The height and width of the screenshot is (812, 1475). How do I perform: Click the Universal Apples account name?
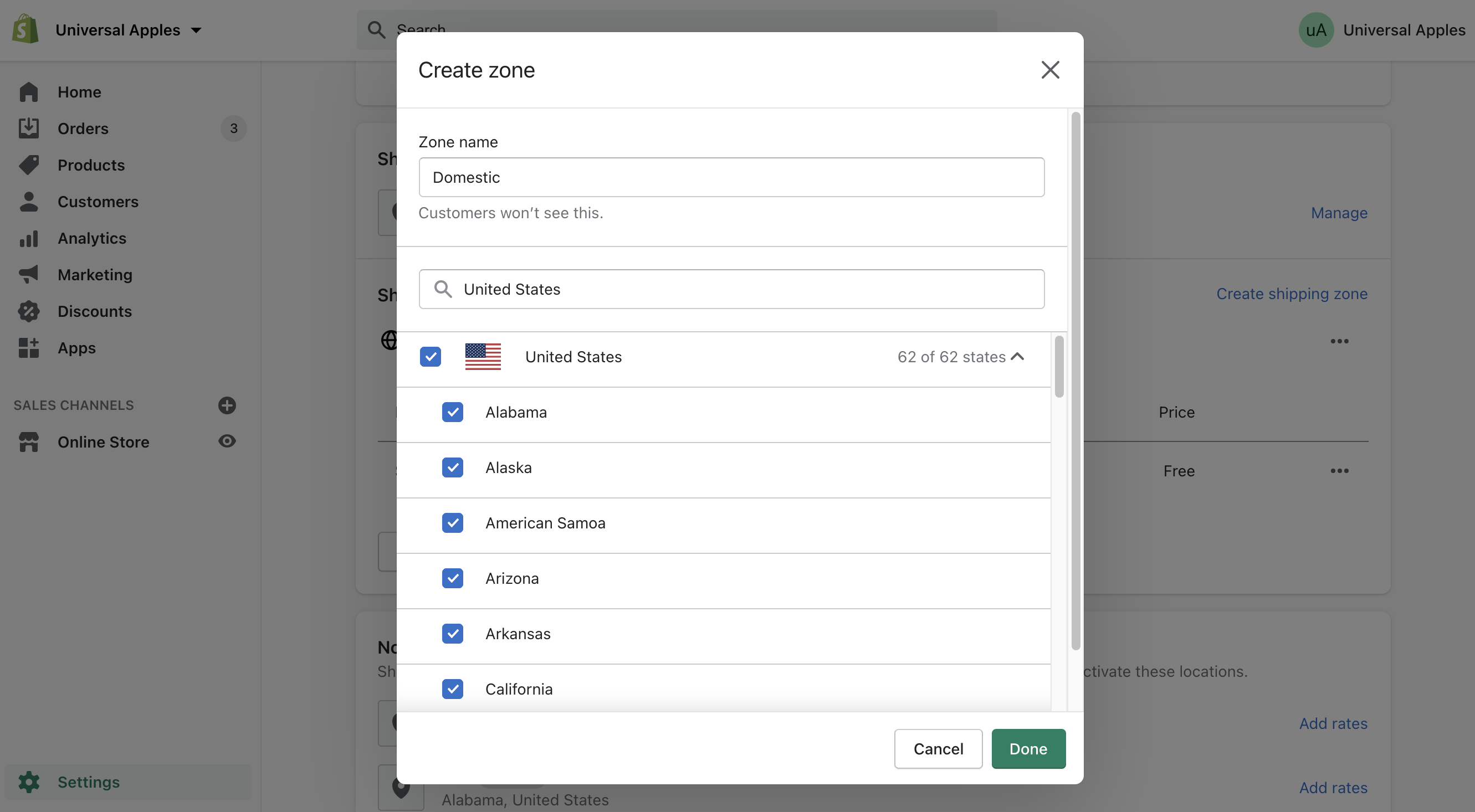1404,30
